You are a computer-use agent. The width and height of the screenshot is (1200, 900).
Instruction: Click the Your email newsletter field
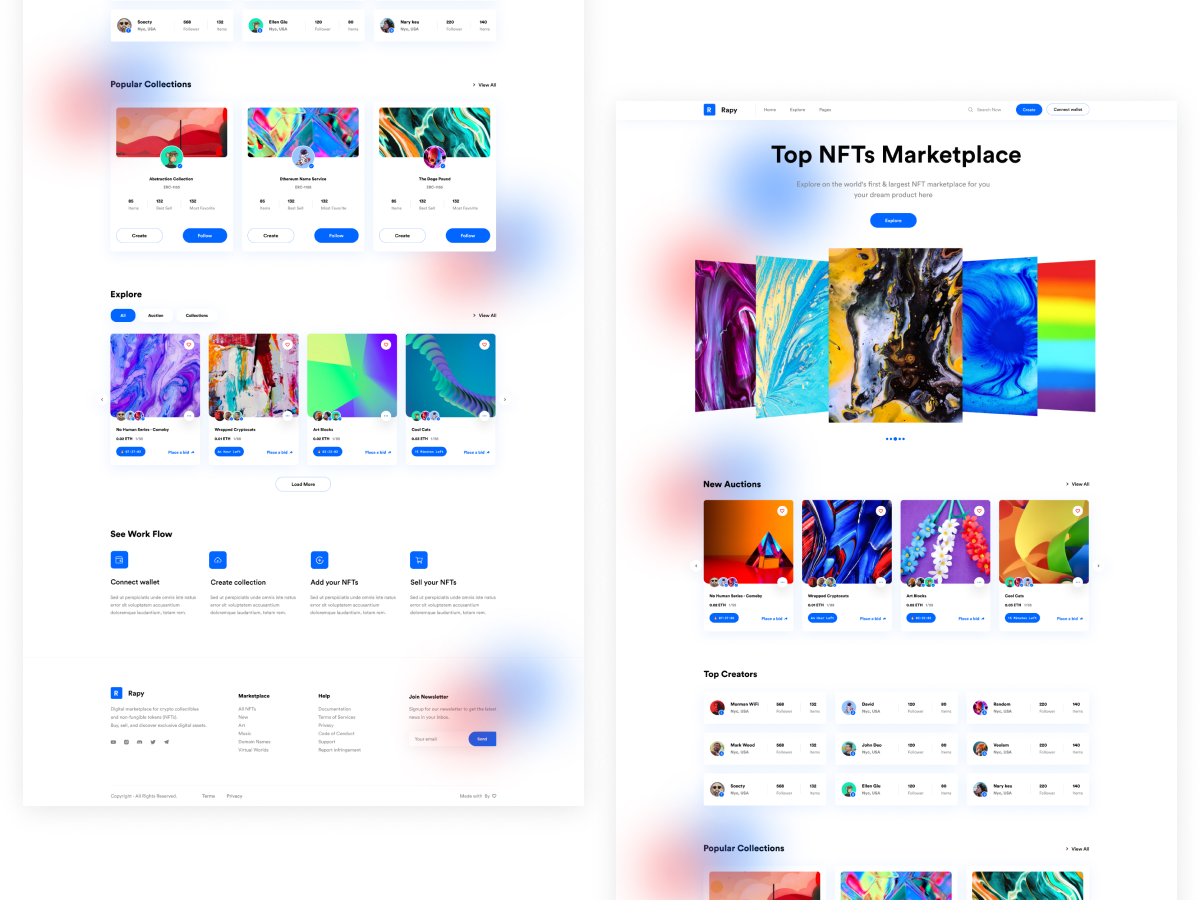click(438, 739)
